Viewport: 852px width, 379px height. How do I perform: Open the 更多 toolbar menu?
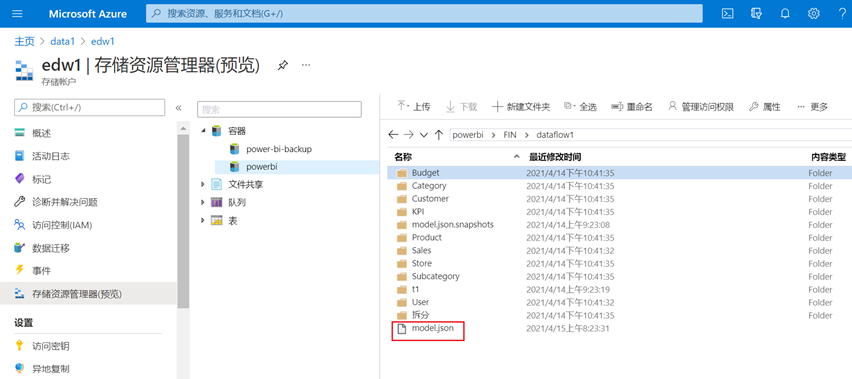[812, 107]
